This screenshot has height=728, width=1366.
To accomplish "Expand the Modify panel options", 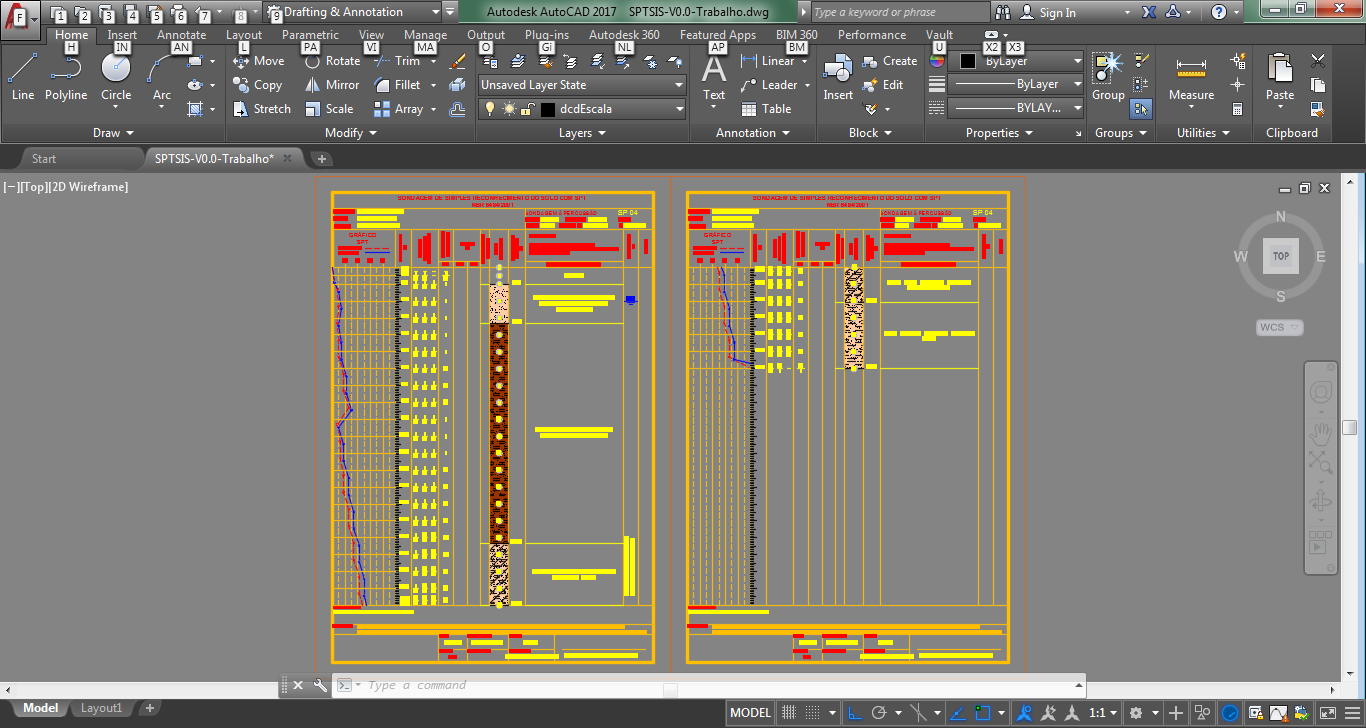I will [351, 133].
